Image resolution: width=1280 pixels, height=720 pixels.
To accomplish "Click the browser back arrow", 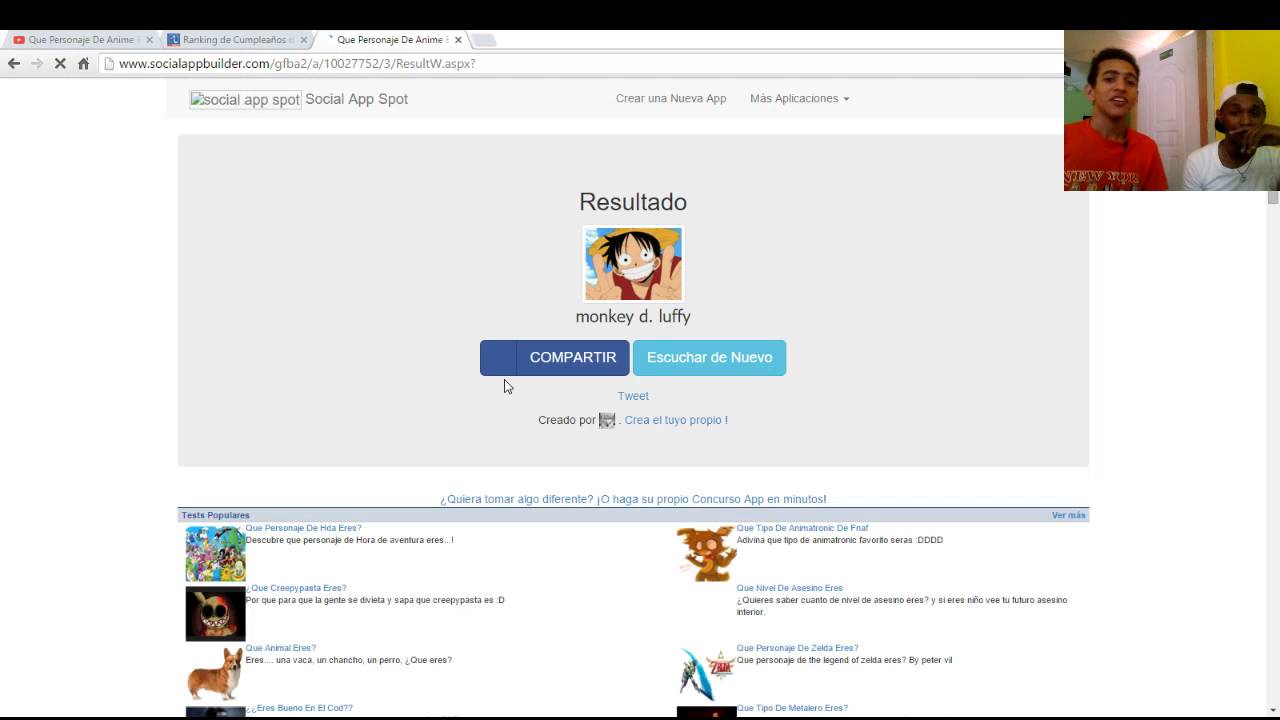I will pos(14,63).
